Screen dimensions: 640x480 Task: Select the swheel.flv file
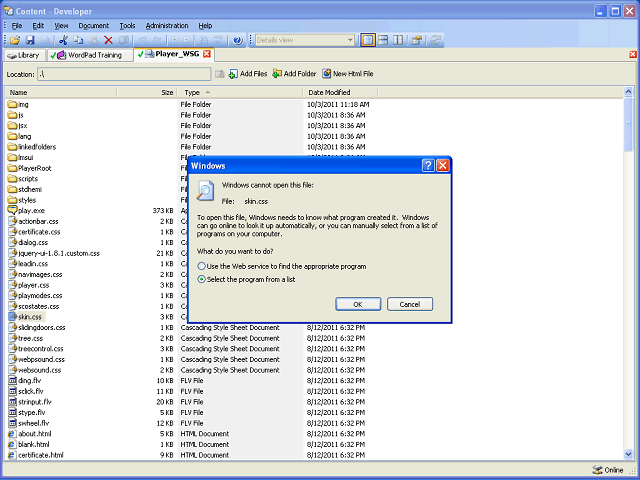pos(33,423)
